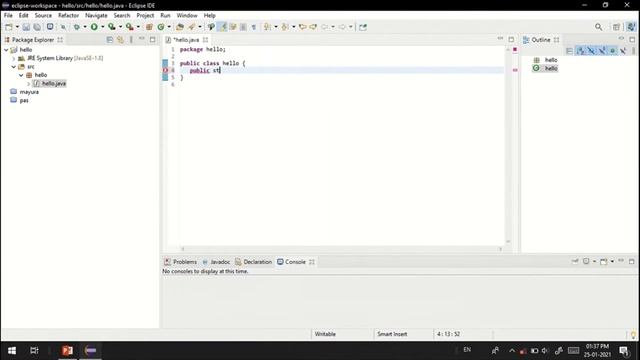640x360 pixels.
Task: Run the program with green Run icon
Action: tap(94, 27)
